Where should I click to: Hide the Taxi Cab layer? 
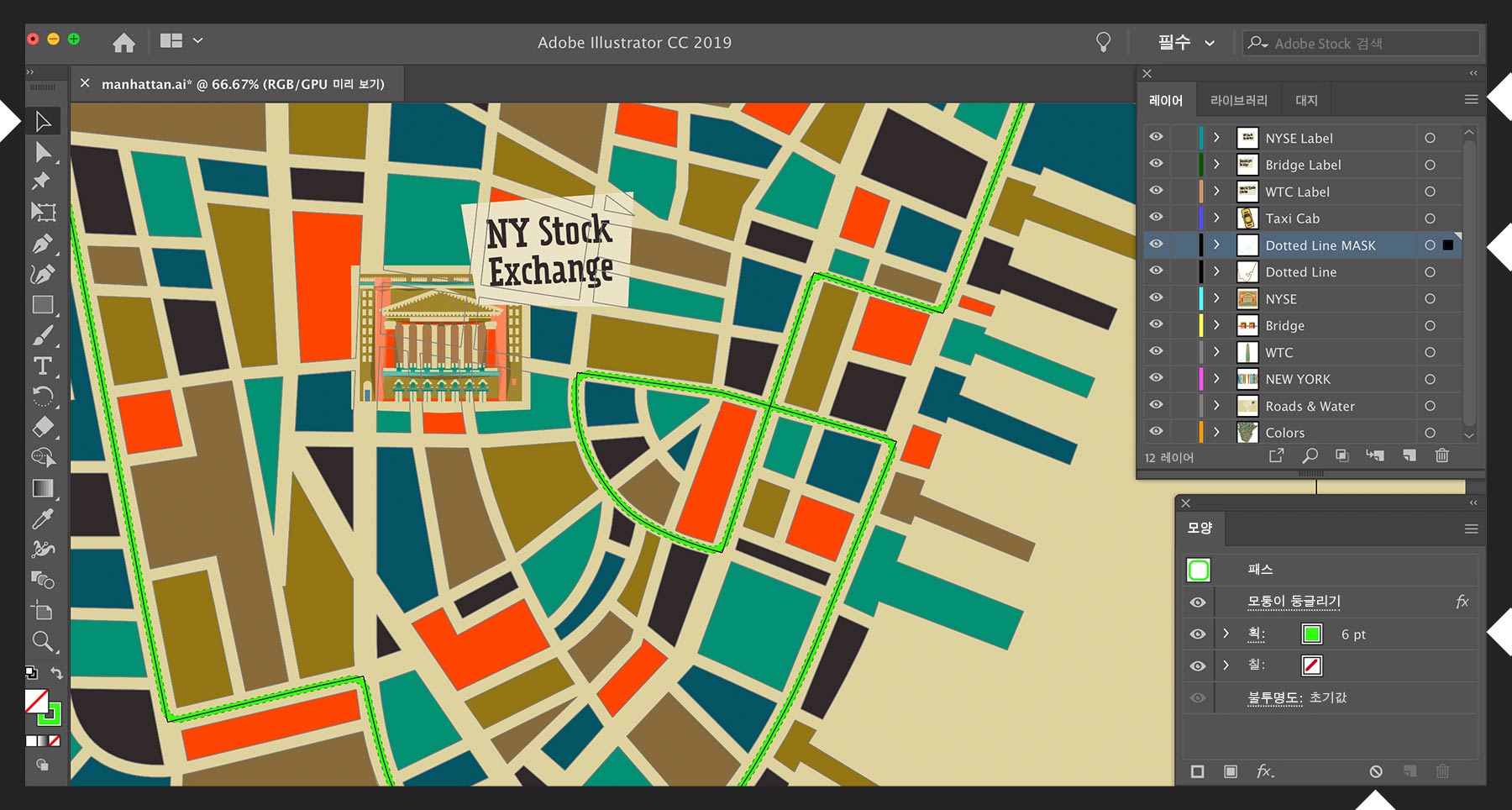click(x=1157, y=218)
